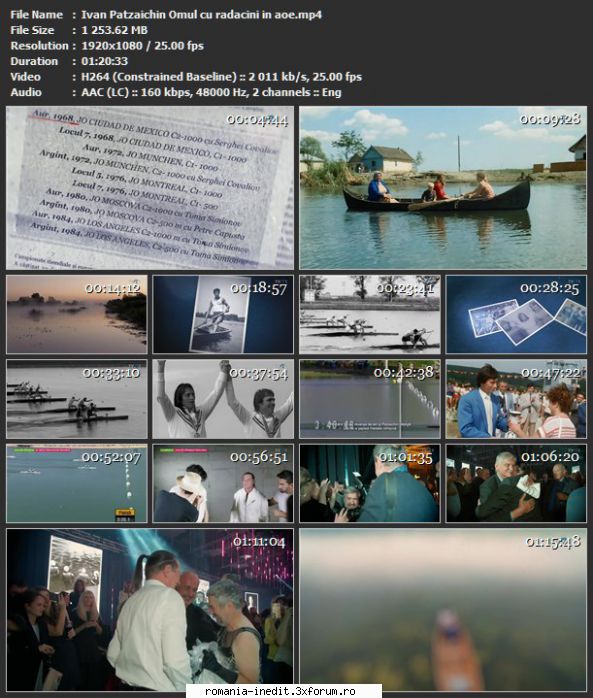Select the raised arms thumbnail at 00:37:54
593x698 pixels.
tap(223, 399)
